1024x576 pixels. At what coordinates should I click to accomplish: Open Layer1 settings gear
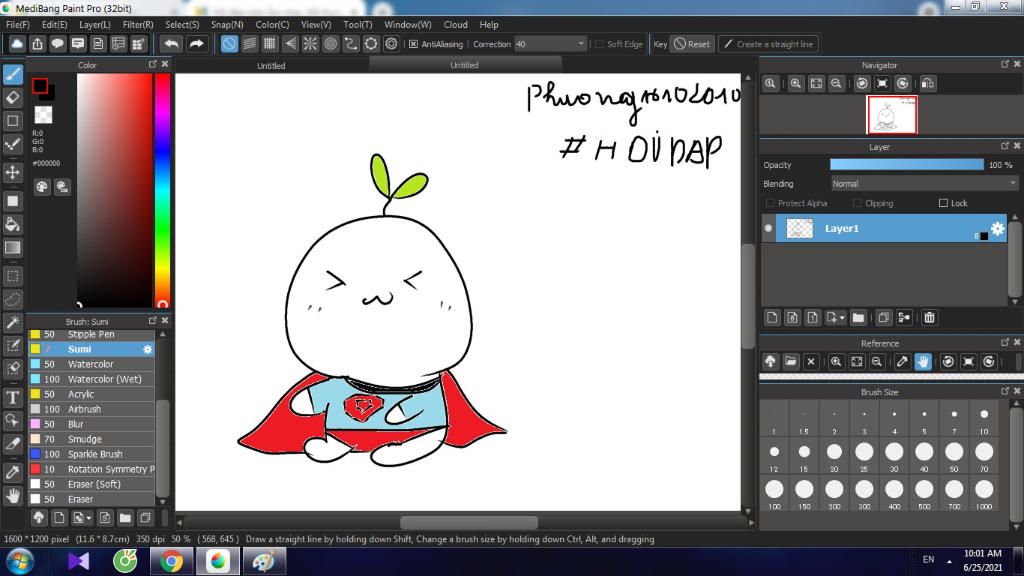pos(997,229)
